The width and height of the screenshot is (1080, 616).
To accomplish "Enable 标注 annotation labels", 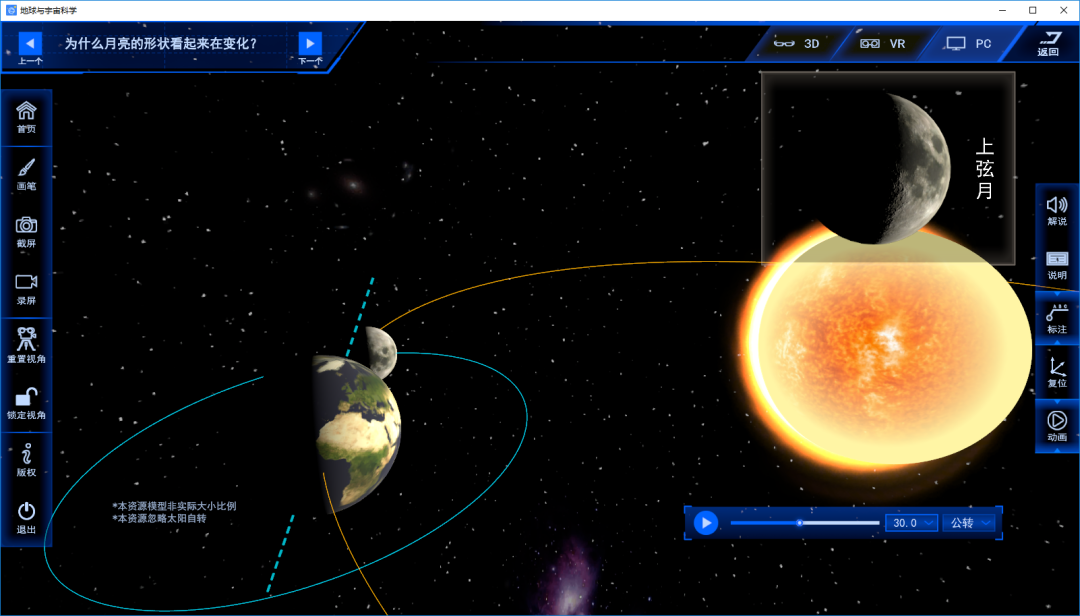I will [x=1057, y=319].
